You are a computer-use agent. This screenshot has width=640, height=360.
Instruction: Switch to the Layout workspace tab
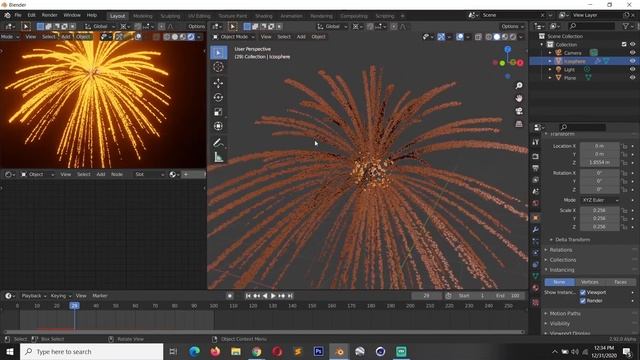[x=117, y=16]
